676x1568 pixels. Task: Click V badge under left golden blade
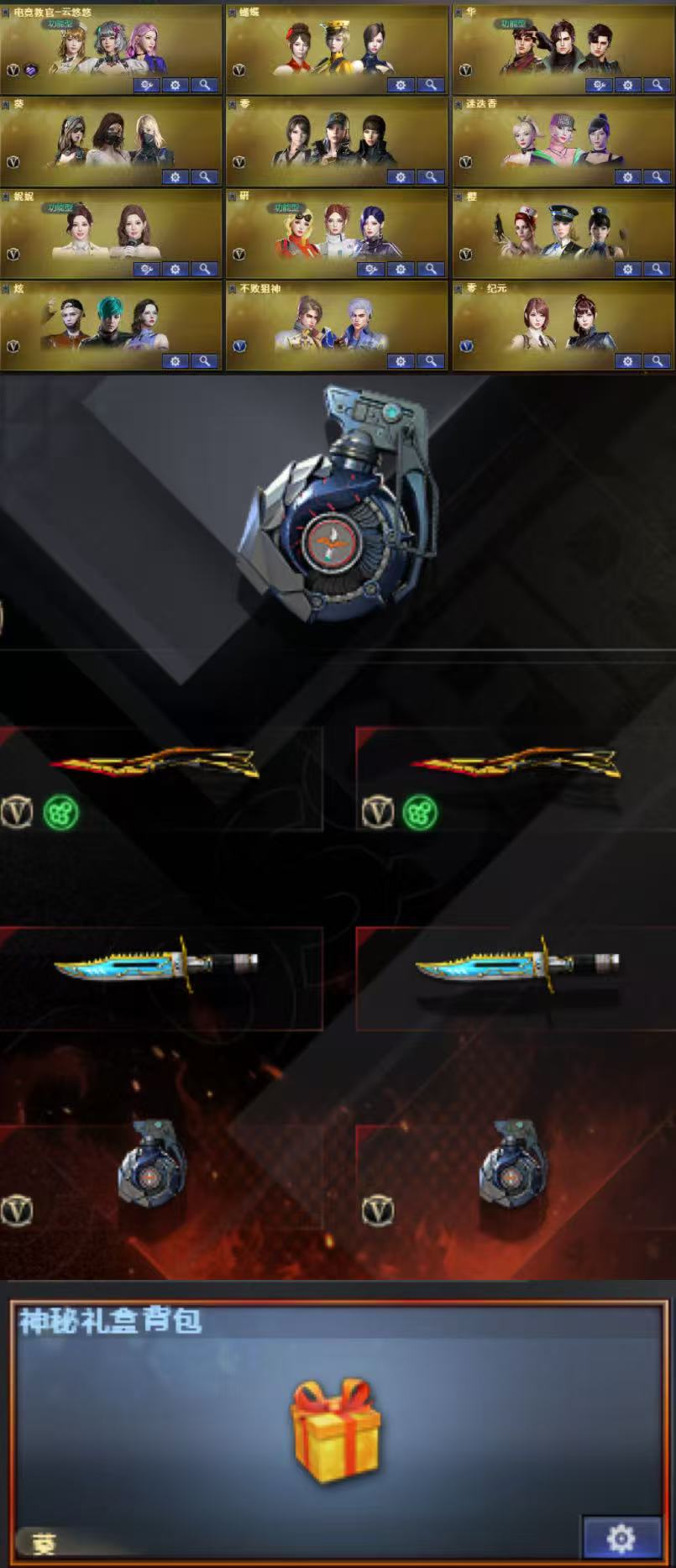pos(15,812)
